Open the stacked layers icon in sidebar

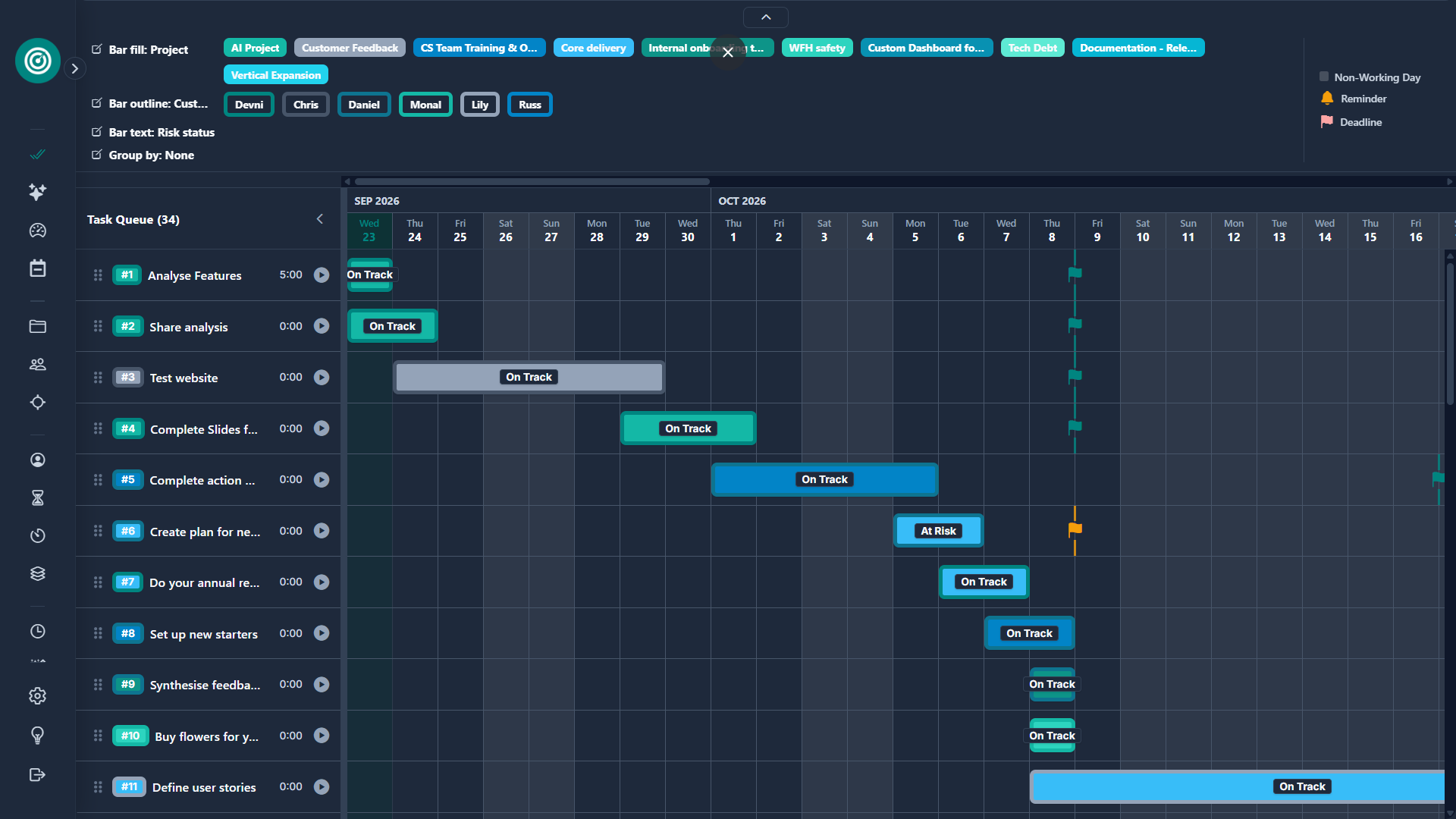point(37,573)
